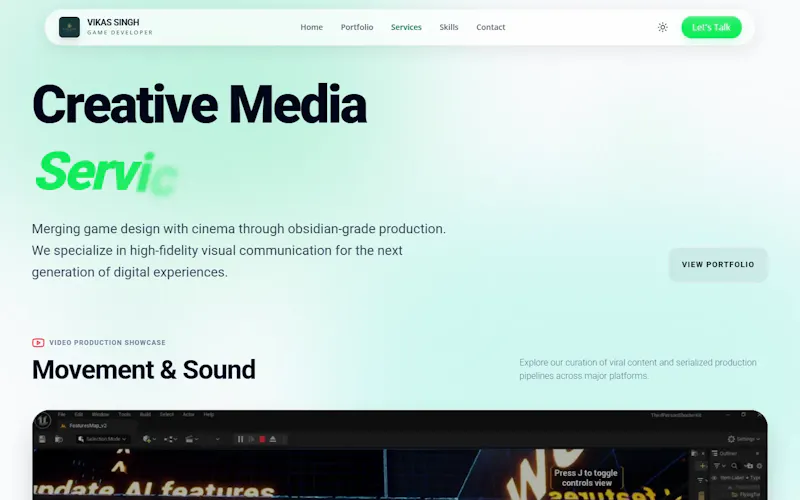Click the ThirdPersonShooterKit title in the video

(x=676, y=415)
